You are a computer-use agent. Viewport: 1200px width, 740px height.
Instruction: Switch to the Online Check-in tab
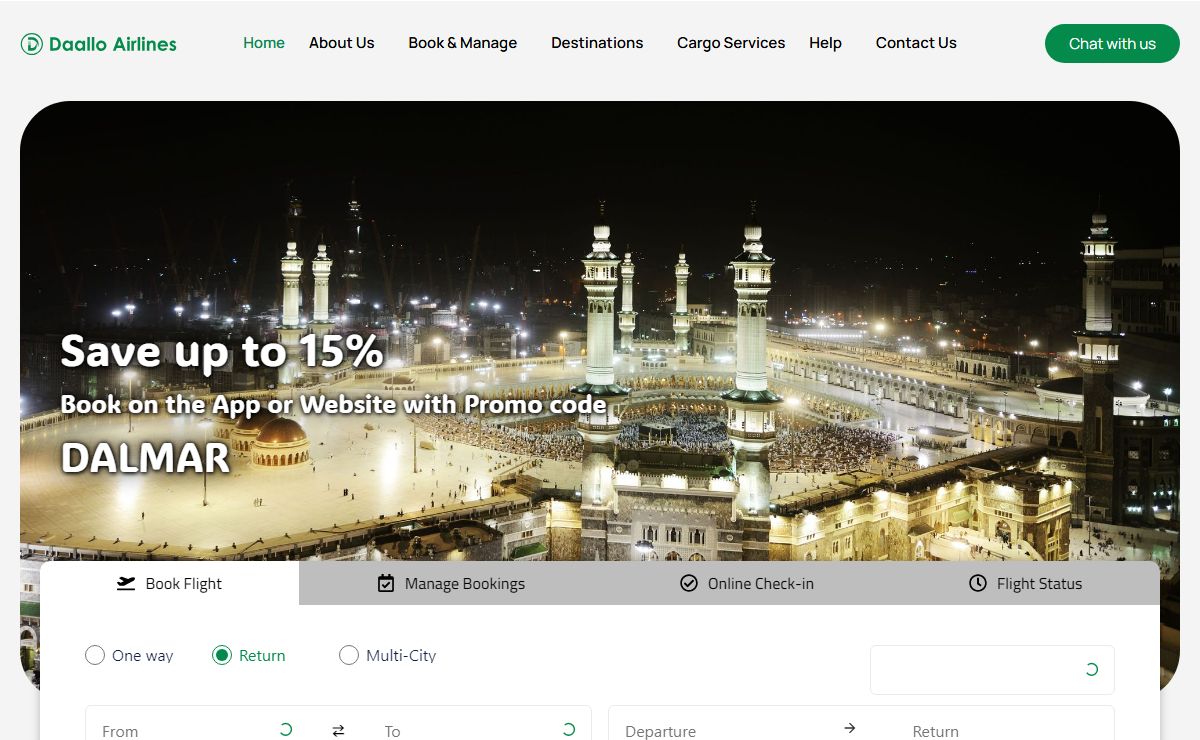(747, 583)
